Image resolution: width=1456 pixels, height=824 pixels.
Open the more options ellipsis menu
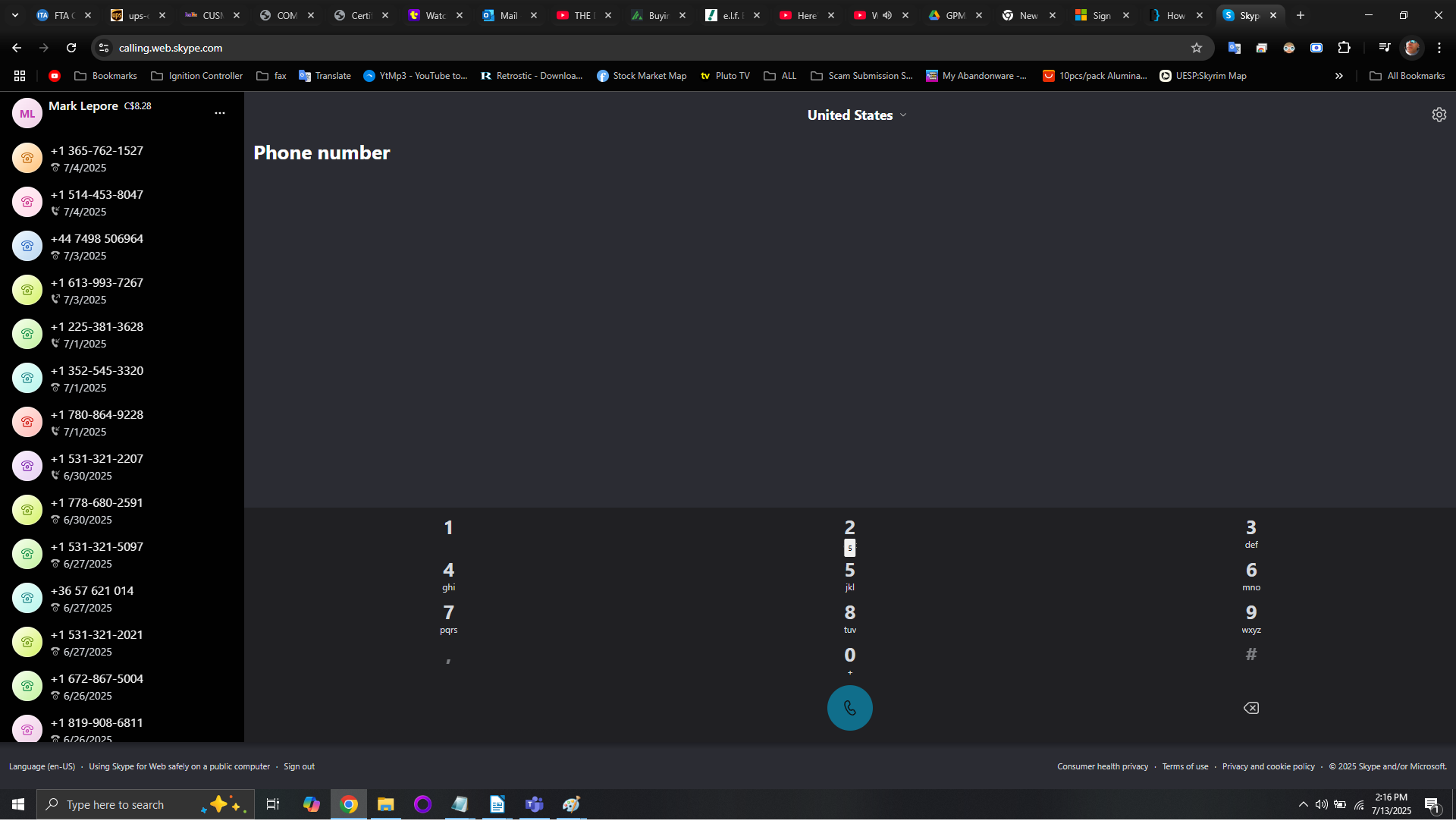(220, 113)
